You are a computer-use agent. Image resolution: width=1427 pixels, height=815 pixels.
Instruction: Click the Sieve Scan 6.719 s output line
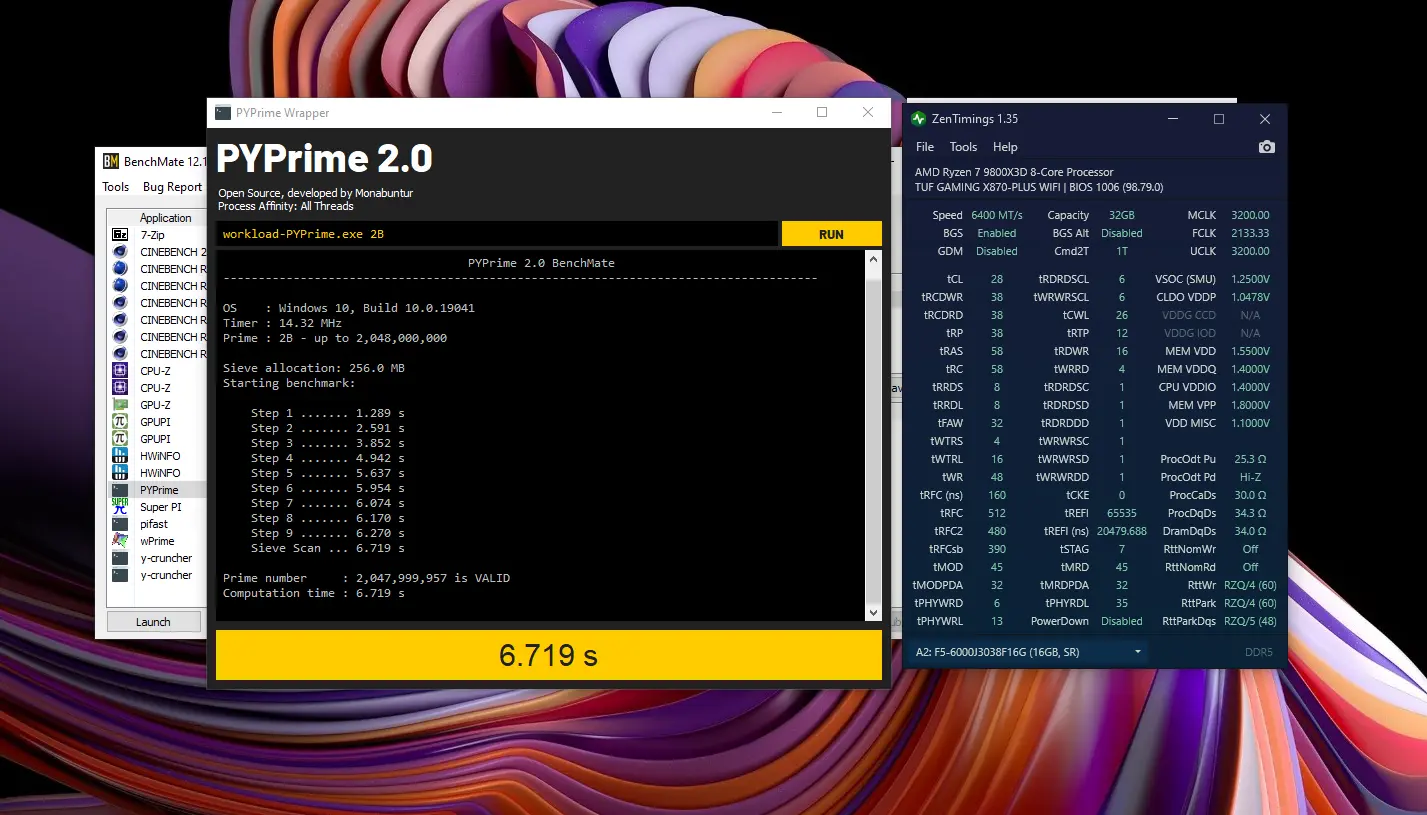click(328, 548)
